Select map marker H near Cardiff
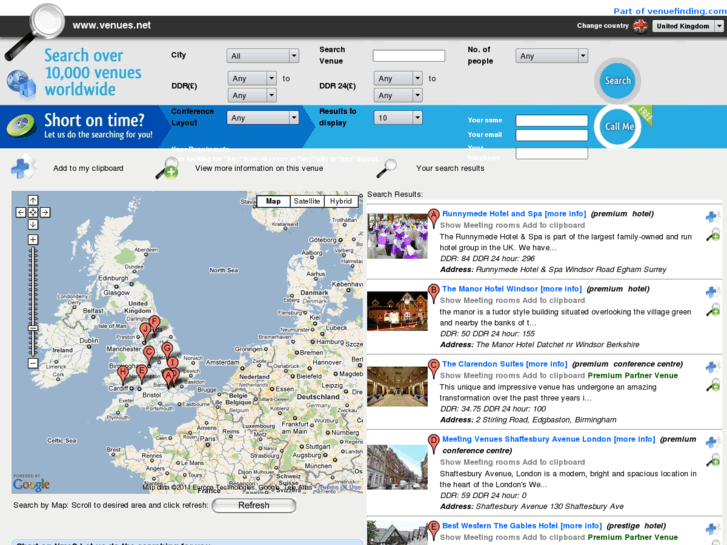Screen dimensions: 727x545 click(x=123, y=373)
